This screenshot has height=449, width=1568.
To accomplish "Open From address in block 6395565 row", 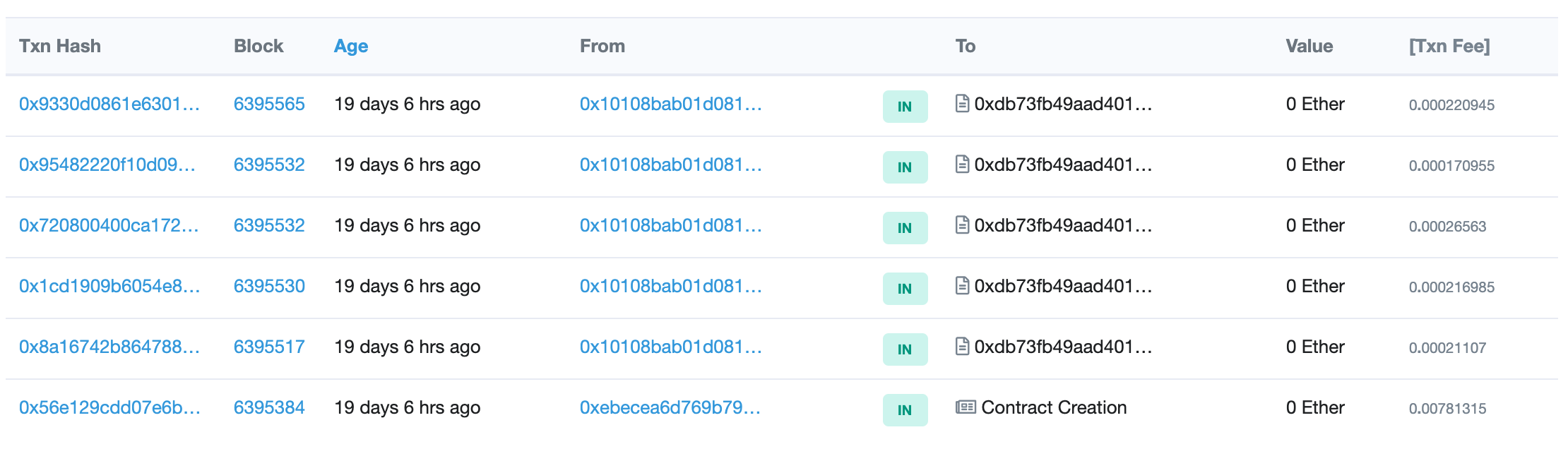I will tap(670, 104).
